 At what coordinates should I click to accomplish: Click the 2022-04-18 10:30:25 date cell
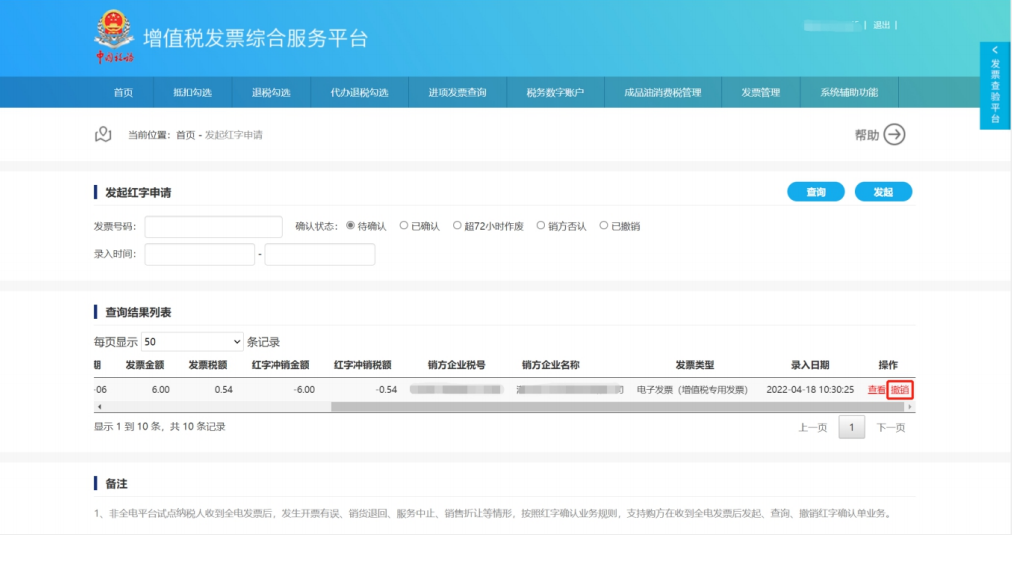[x=810, y=389]
